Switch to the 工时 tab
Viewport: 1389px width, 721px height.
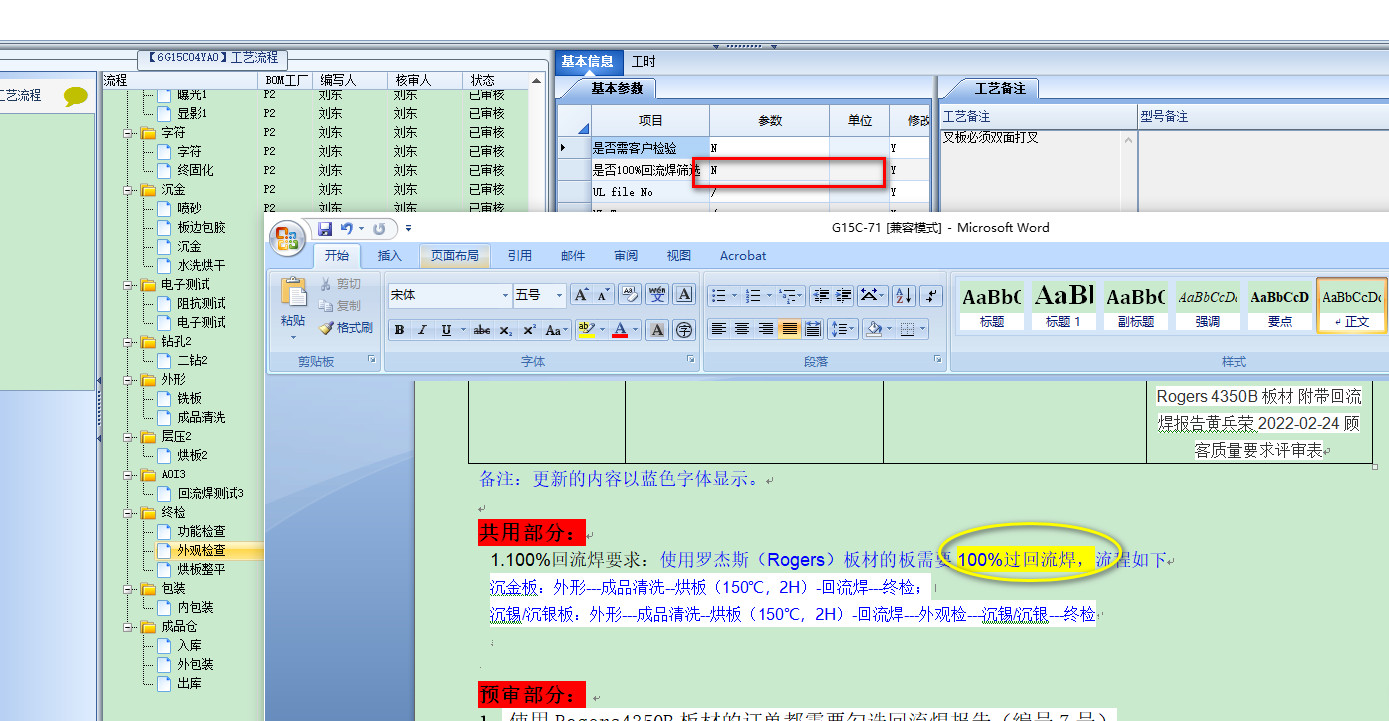644,61
